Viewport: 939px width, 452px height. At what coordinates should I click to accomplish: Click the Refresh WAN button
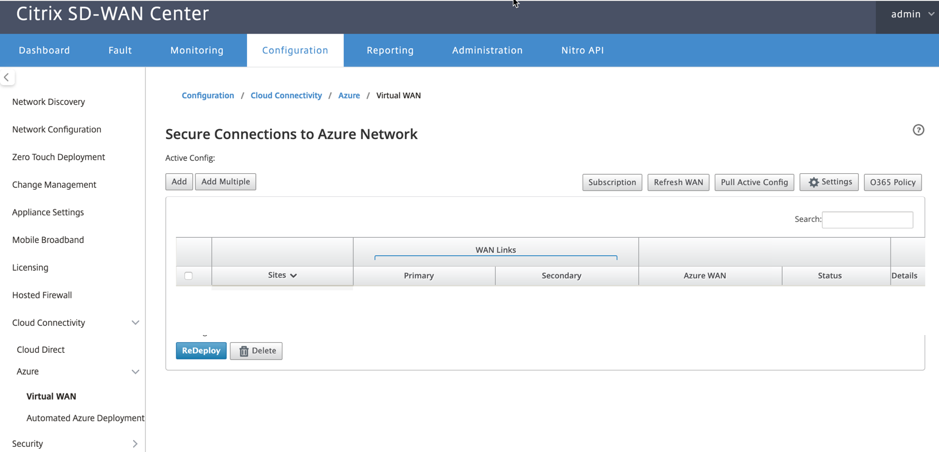pyautogui.click(x=678, y=183)
